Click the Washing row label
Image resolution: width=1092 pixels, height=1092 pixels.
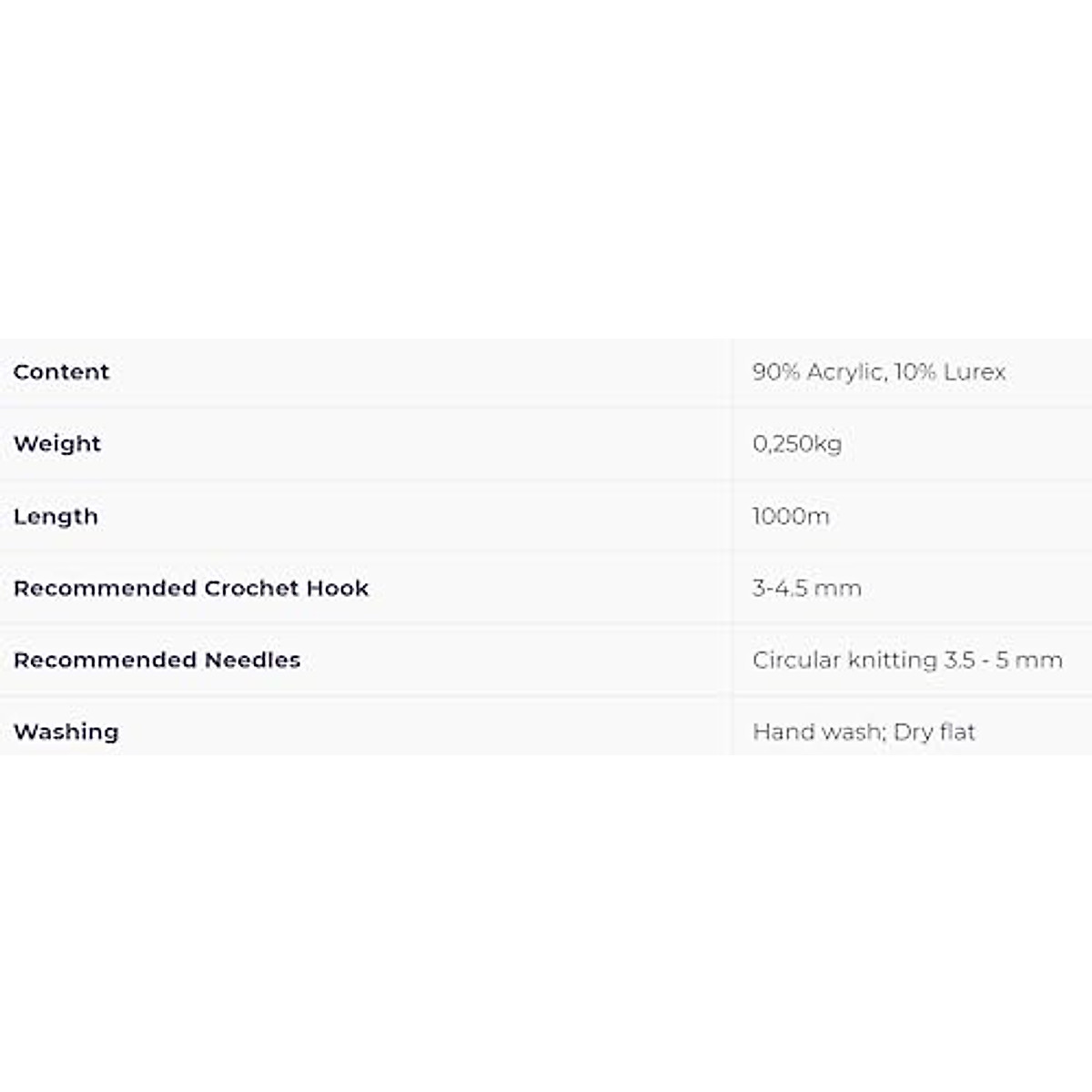click(66, 732)
